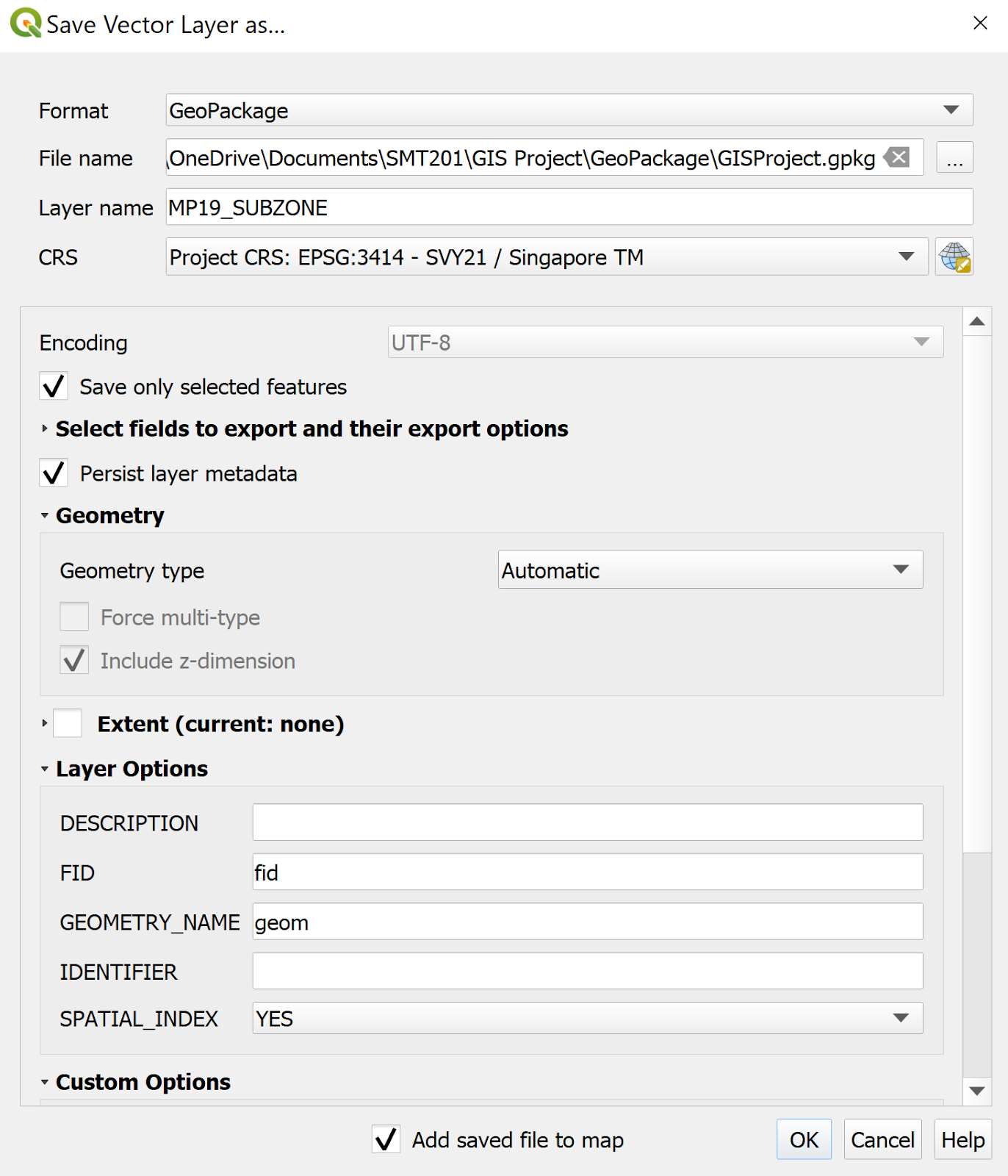This screenshot has width=1008, height=1176.
Task: Enable the Extent checkbox
Action: [x=68, y=724]
